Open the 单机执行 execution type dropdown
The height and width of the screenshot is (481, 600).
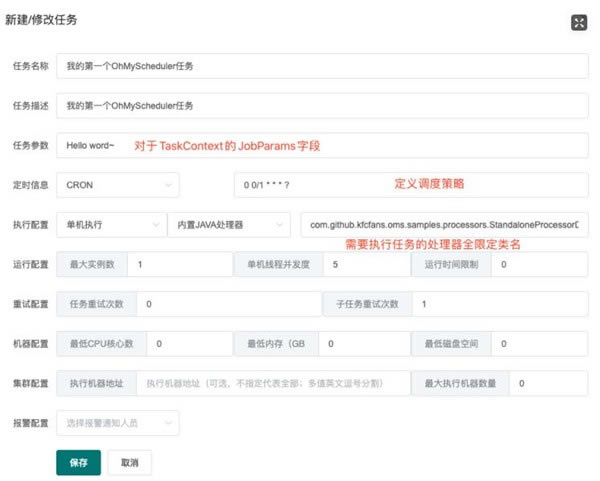[112, 225]
